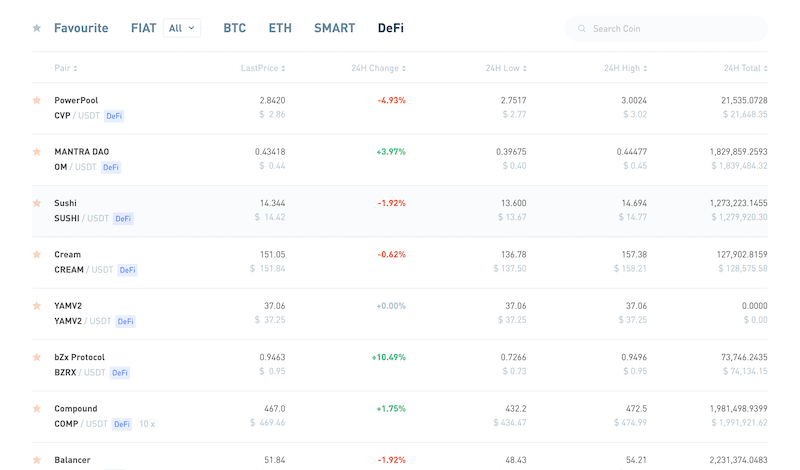Open the Cream pair name
This screenshot has width=800, height=470.
click(x=67, y=255)
